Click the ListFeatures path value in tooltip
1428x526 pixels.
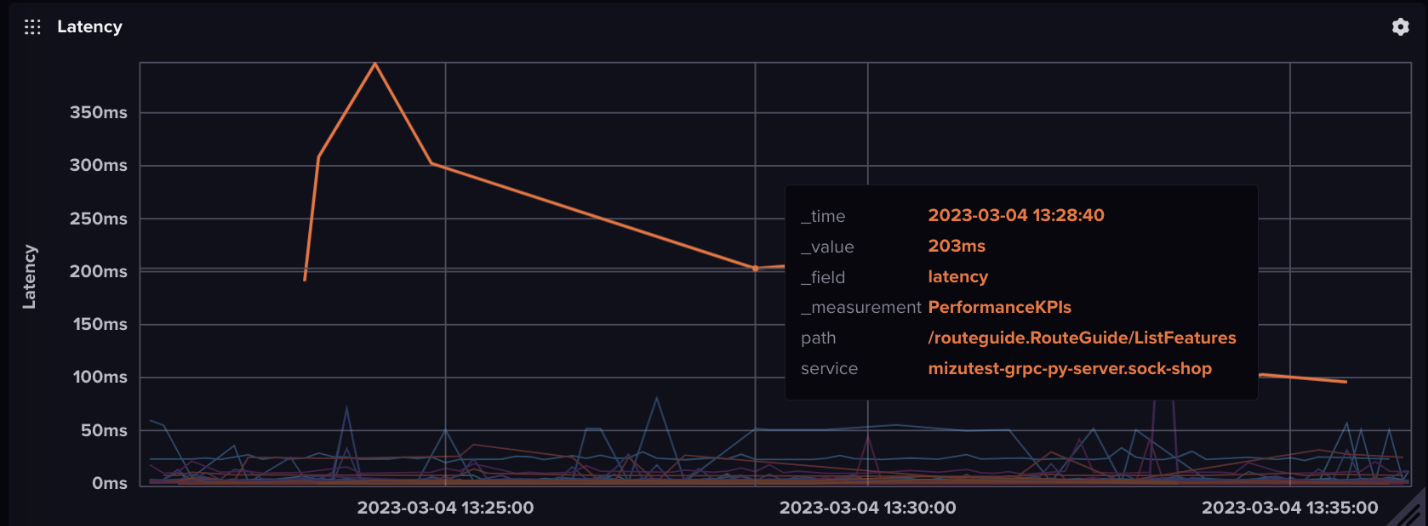(x=1082, y=338)
